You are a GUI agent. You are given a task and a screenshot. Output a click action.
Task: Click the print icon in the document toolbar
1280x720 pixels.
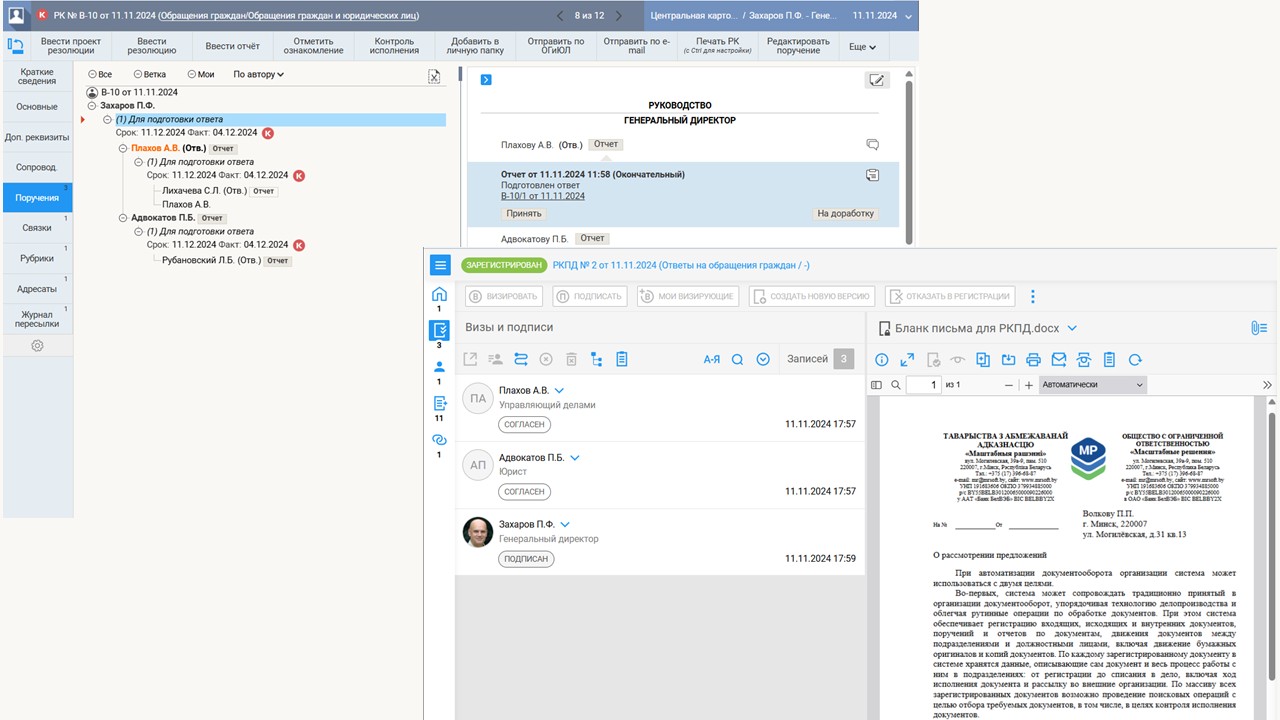(x=1033, y=360)
